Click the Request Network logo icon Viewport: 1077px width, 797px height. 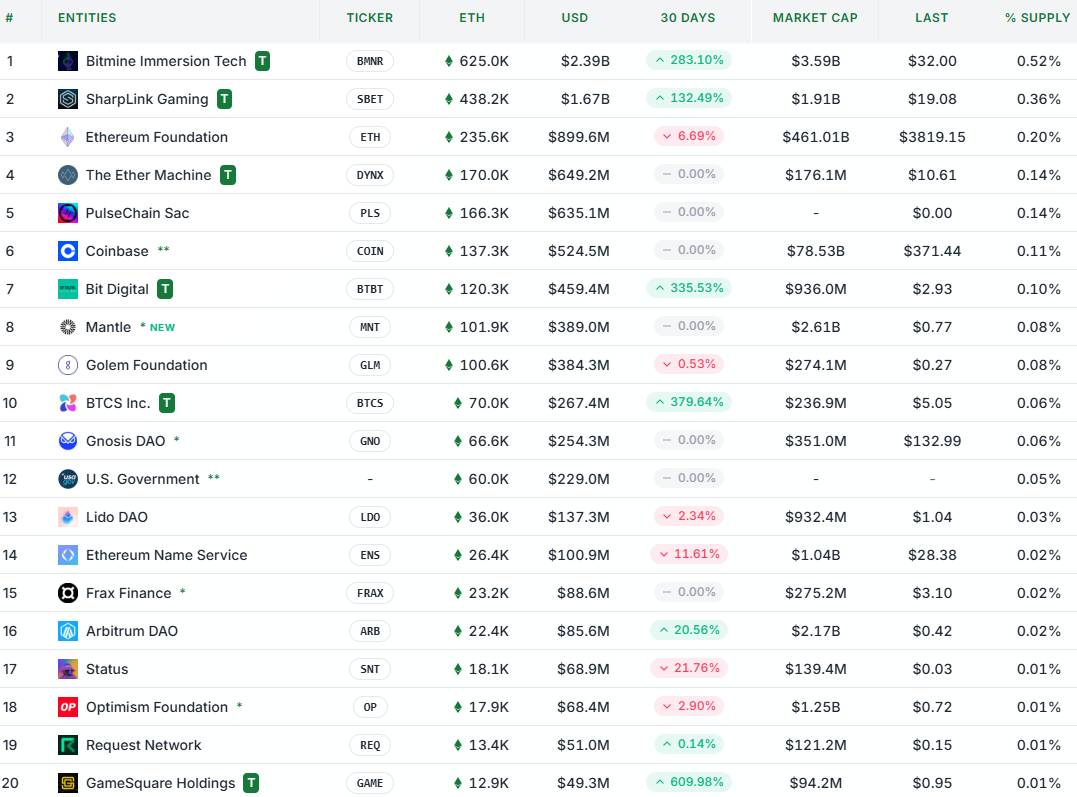(67, 745)
